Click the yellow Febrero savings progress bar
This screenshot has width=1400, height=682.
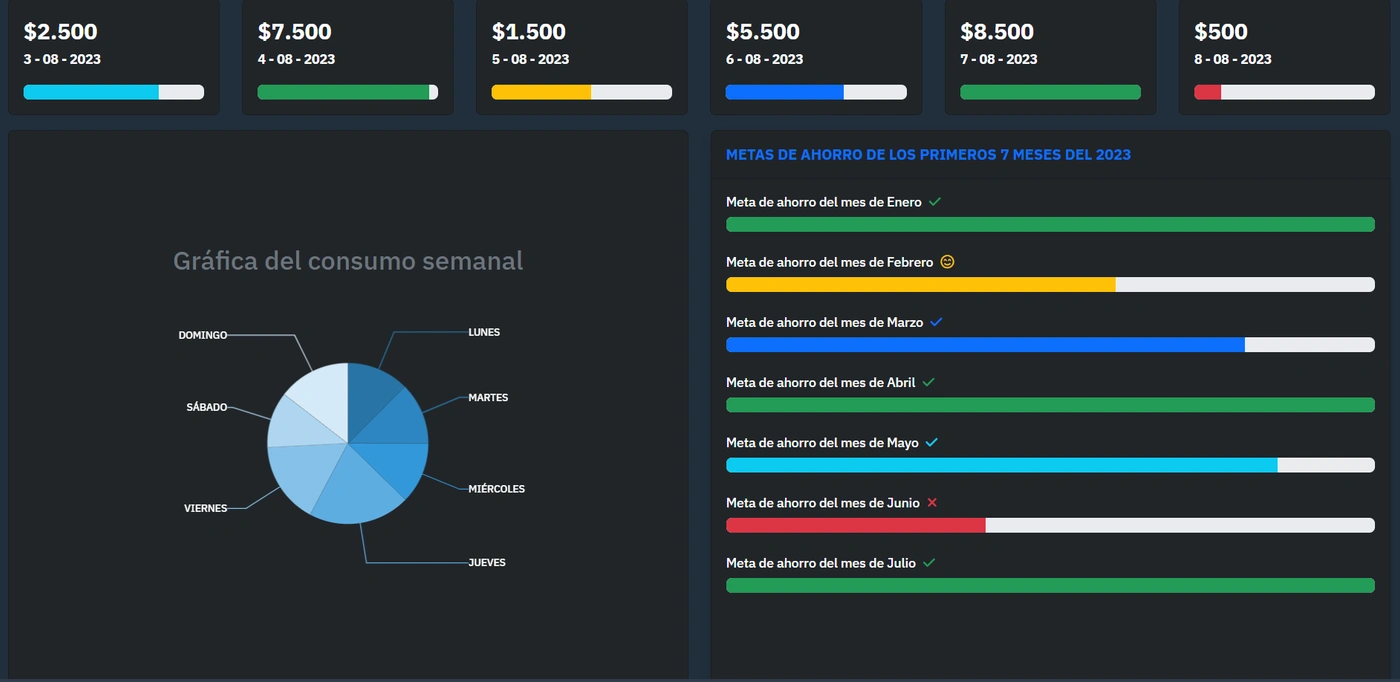tap(920, 285)
